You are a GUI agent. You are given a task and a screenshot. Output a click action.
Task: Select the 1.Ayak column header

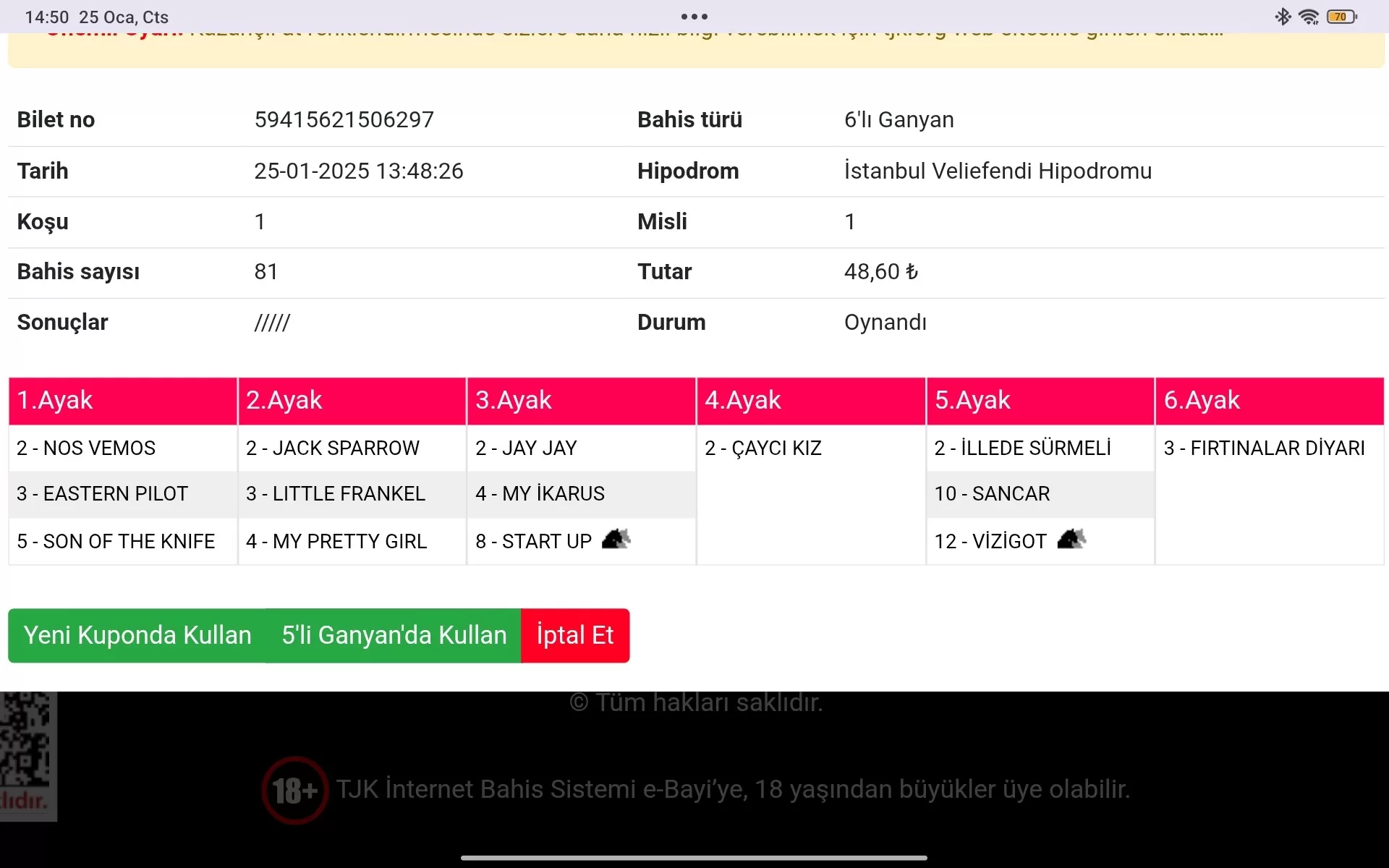point(123,400)
